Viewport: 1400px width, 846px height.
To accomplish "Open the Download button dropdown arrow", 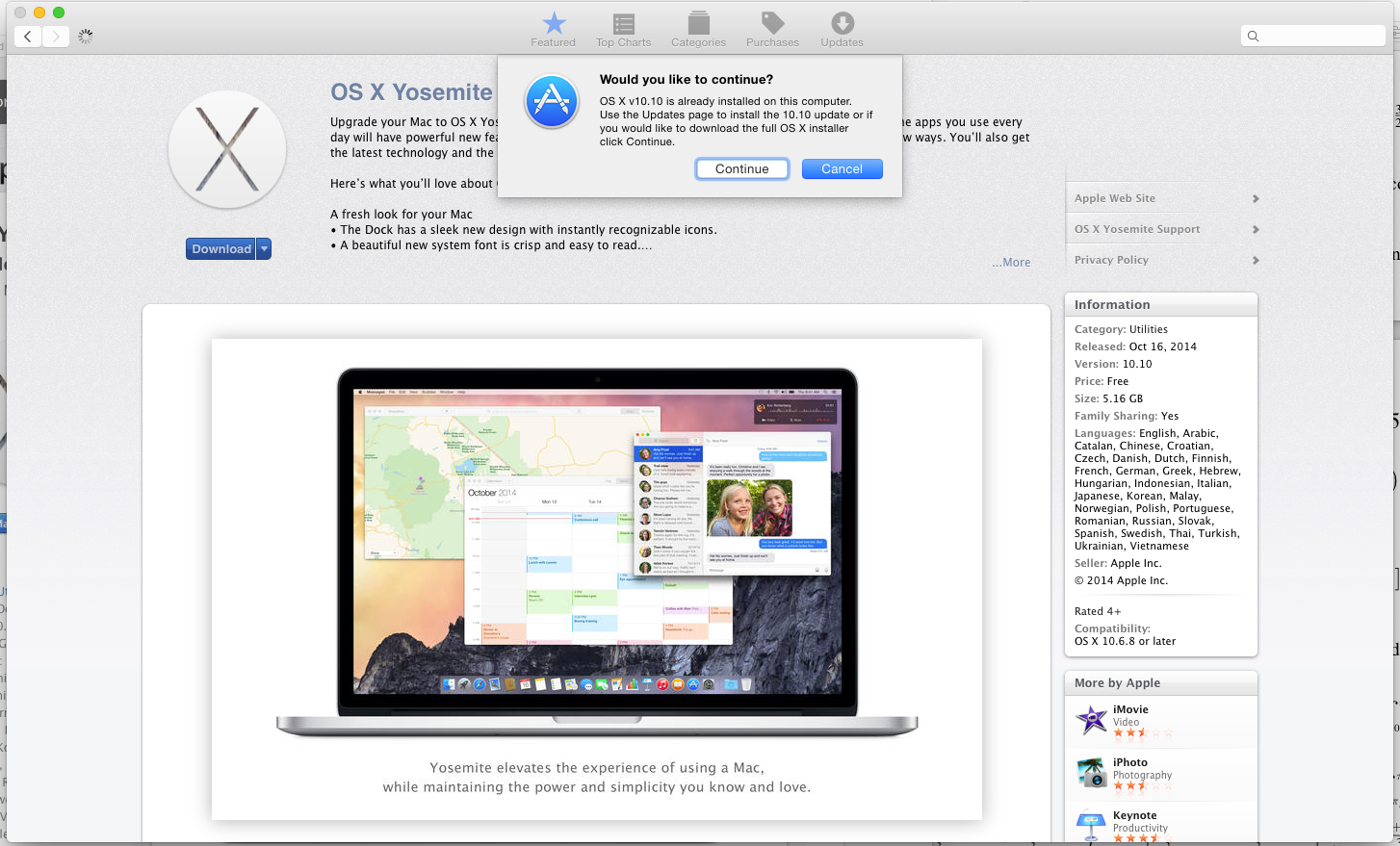I will click(x=264, y=248).
